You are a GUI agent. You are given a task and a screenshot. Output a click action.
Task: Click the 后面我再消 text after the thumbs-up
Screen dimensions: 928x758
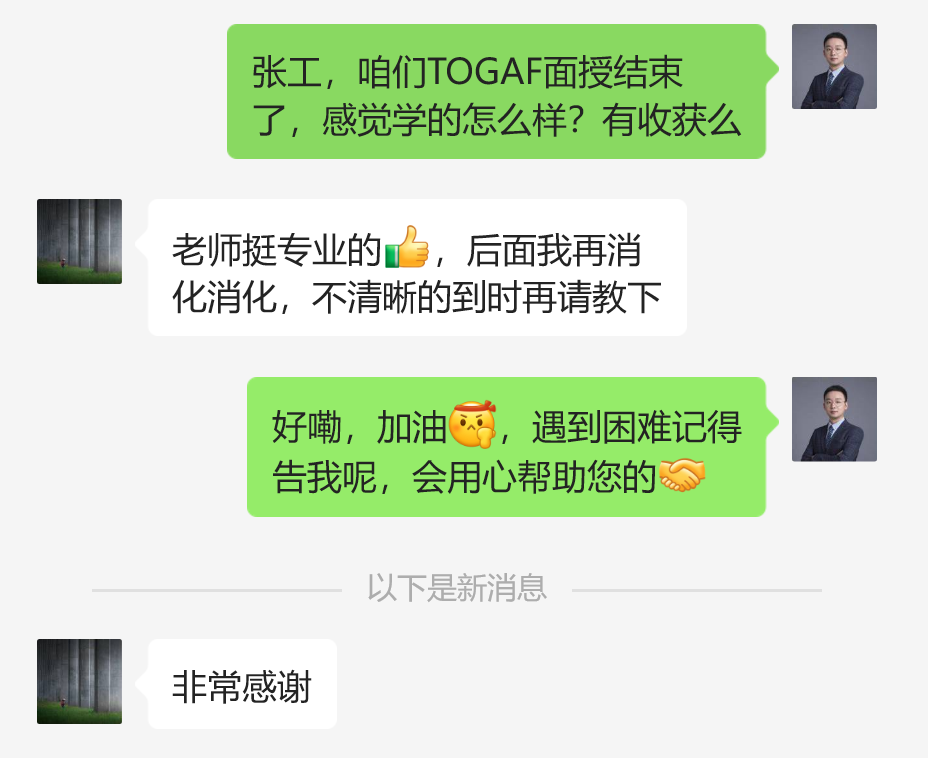coord(554,250)
